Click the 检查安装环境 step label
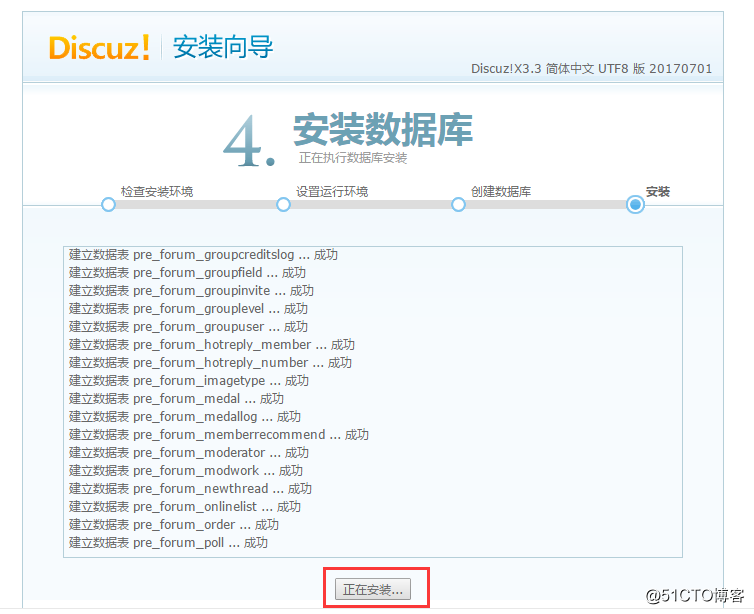 (x=157, y=191)
